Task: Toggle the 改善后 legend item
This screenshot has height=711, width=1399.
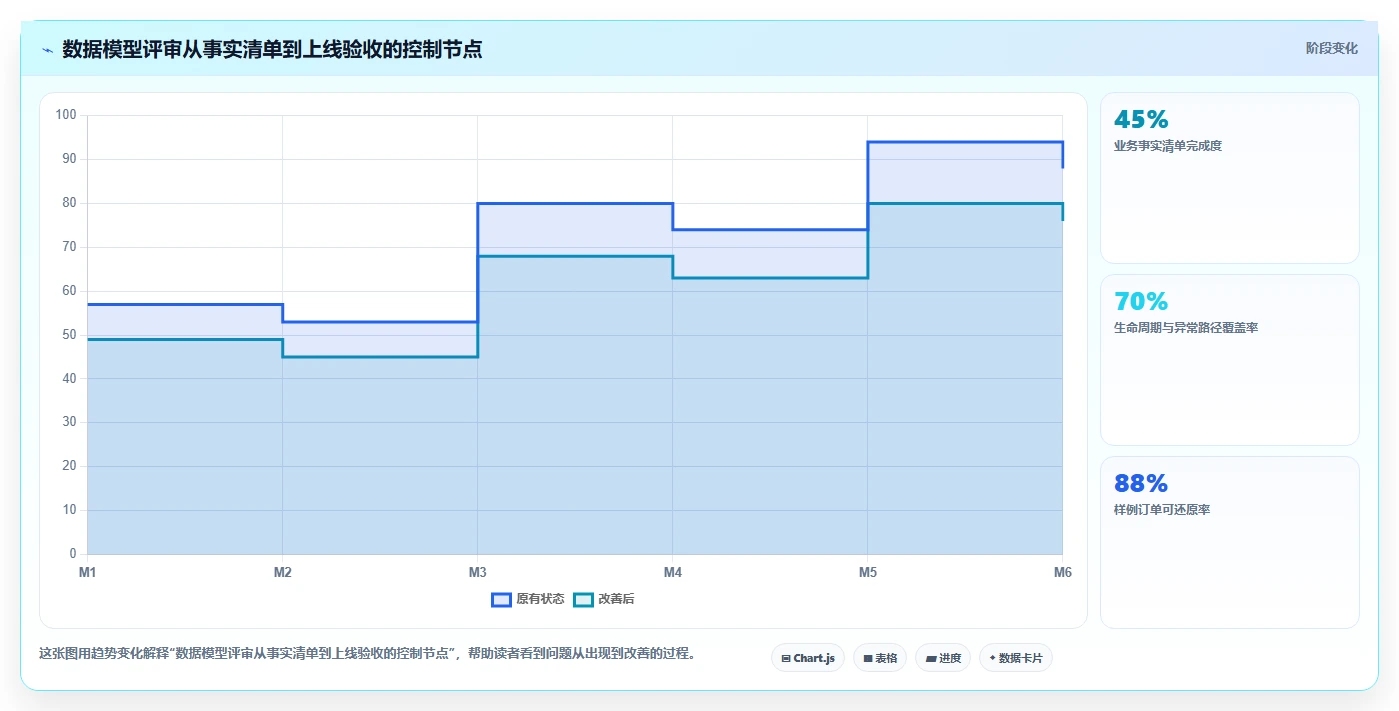Action: point(604,599)
